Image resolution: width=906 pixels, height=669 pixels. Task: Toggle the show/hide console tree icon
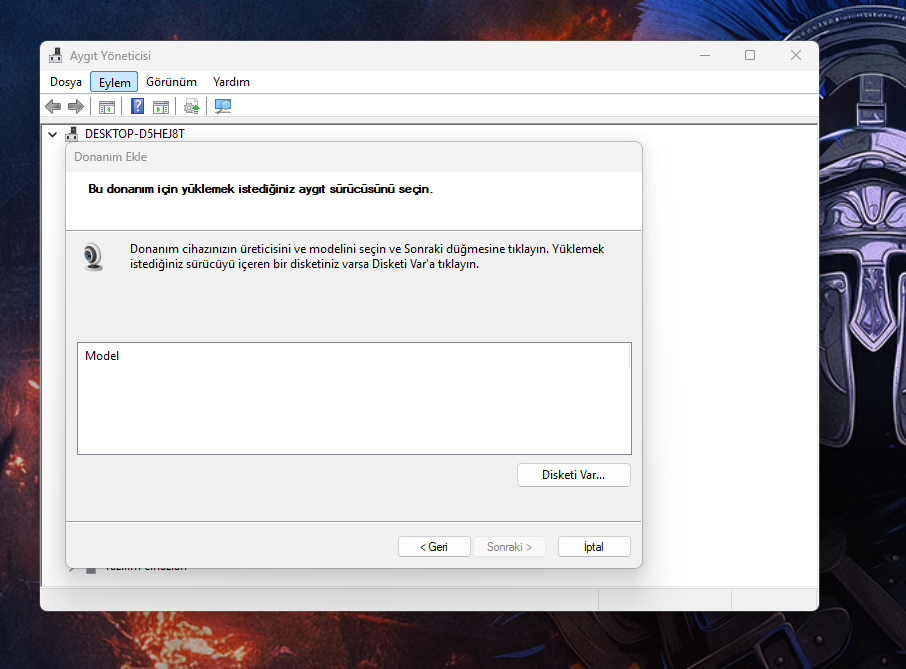107,107
